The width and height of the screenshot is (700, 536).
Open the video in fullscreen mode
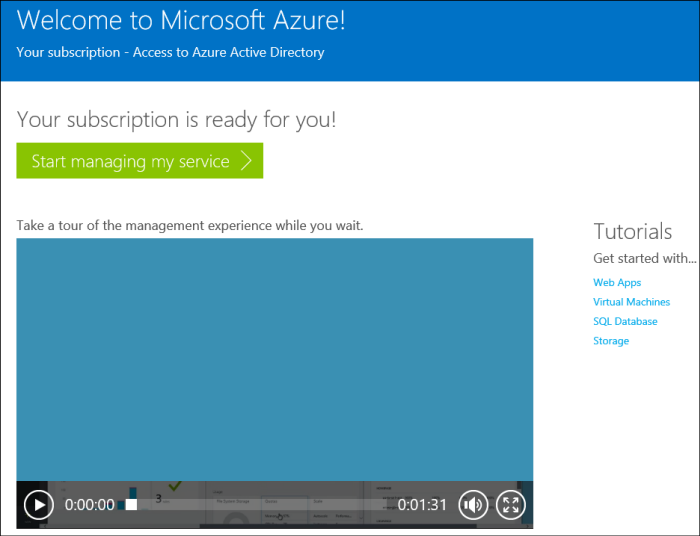pyautogui.click(x=511, y=505)
